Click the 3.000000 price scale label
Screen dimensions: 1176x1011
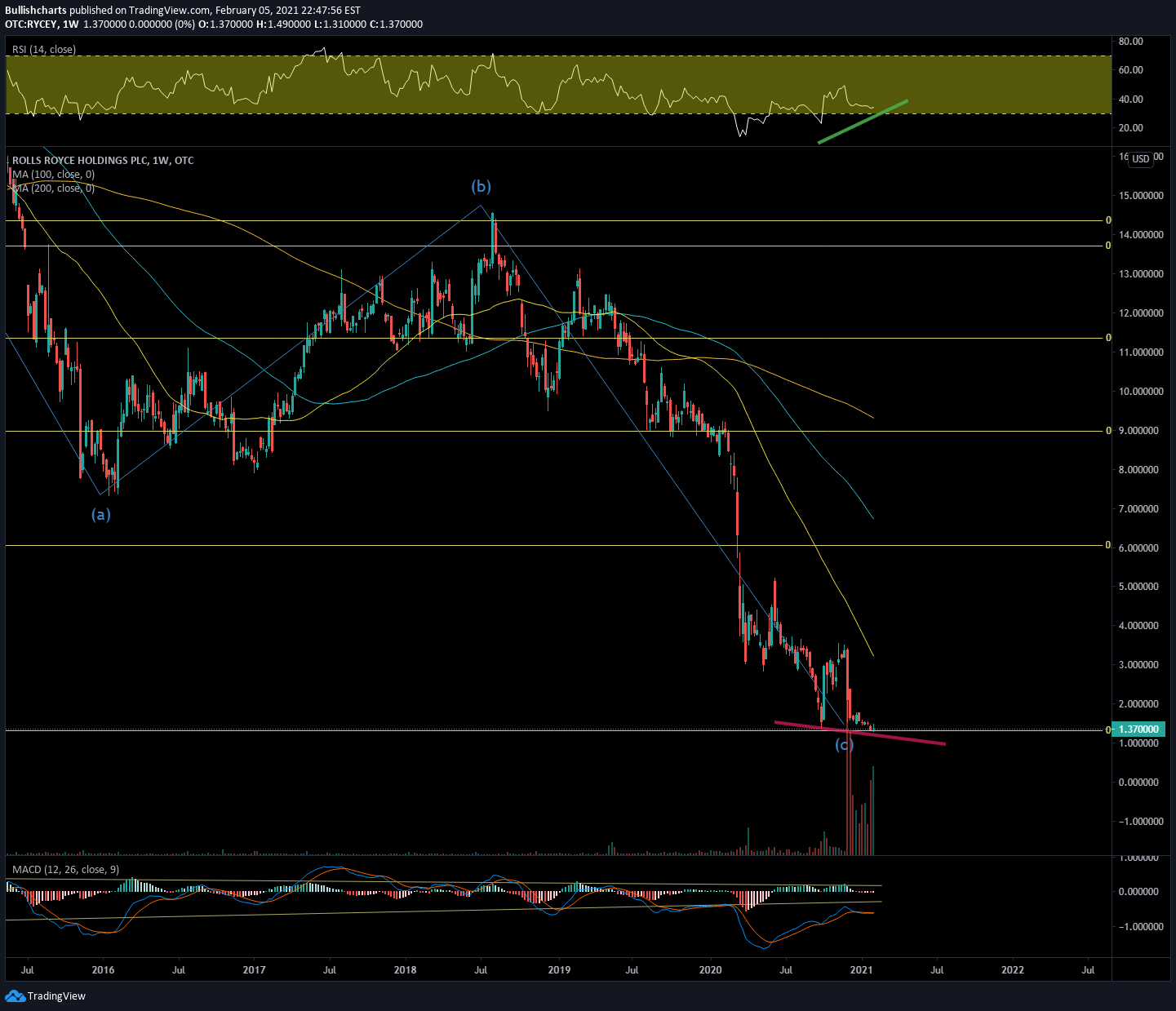coord(1138,665)
